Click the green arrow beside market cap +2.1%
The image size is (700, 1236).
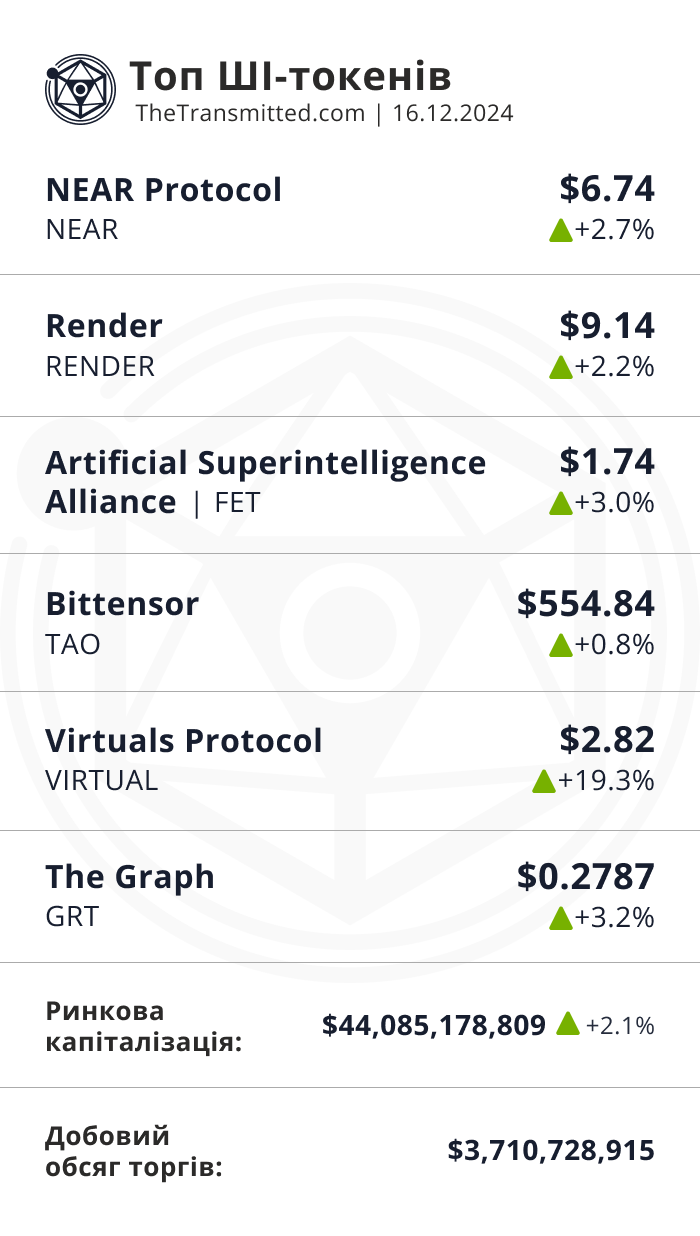[567, 1023]
